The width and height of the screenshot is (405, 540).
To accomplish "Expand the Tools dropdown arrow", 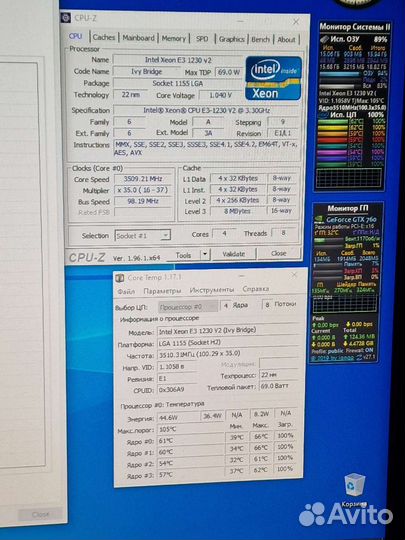I will tap(205, 255).
